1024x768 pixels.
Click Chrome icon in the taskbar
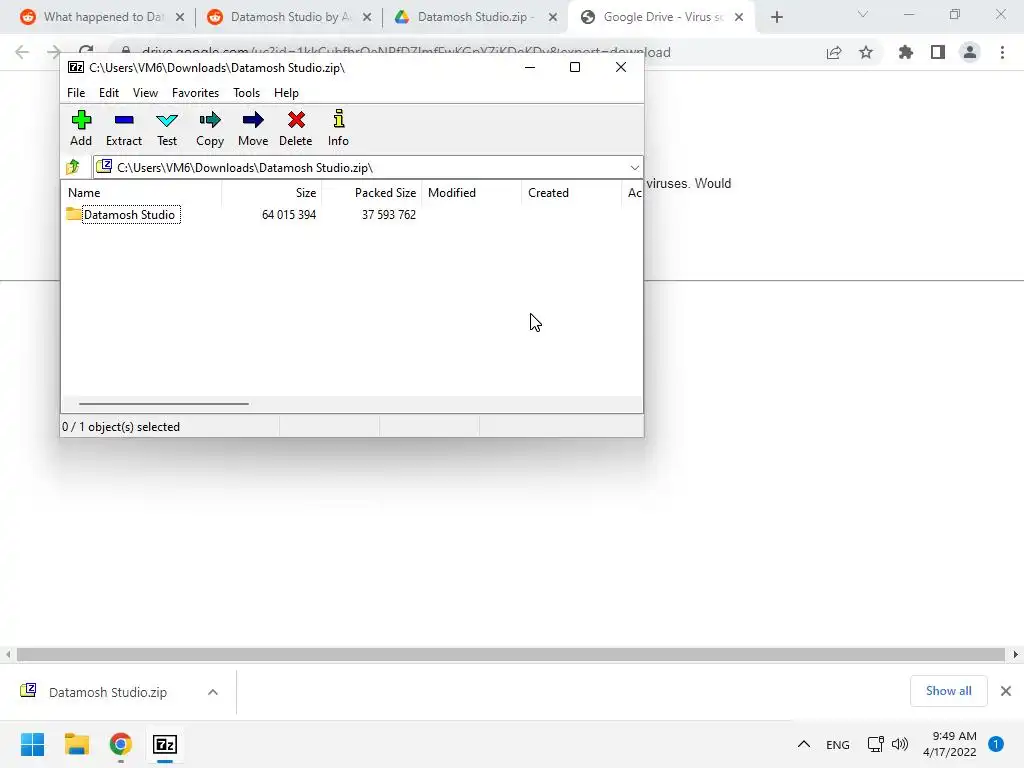(x=121, y=744)
